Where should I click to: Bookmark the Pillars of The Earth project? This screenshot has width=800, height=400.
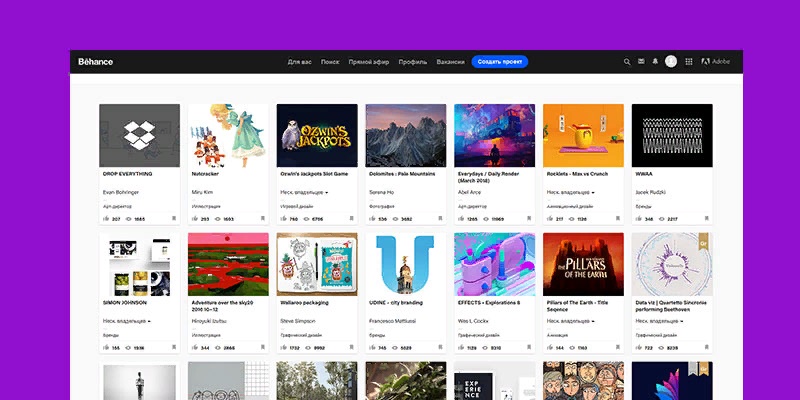click(617, 347)
